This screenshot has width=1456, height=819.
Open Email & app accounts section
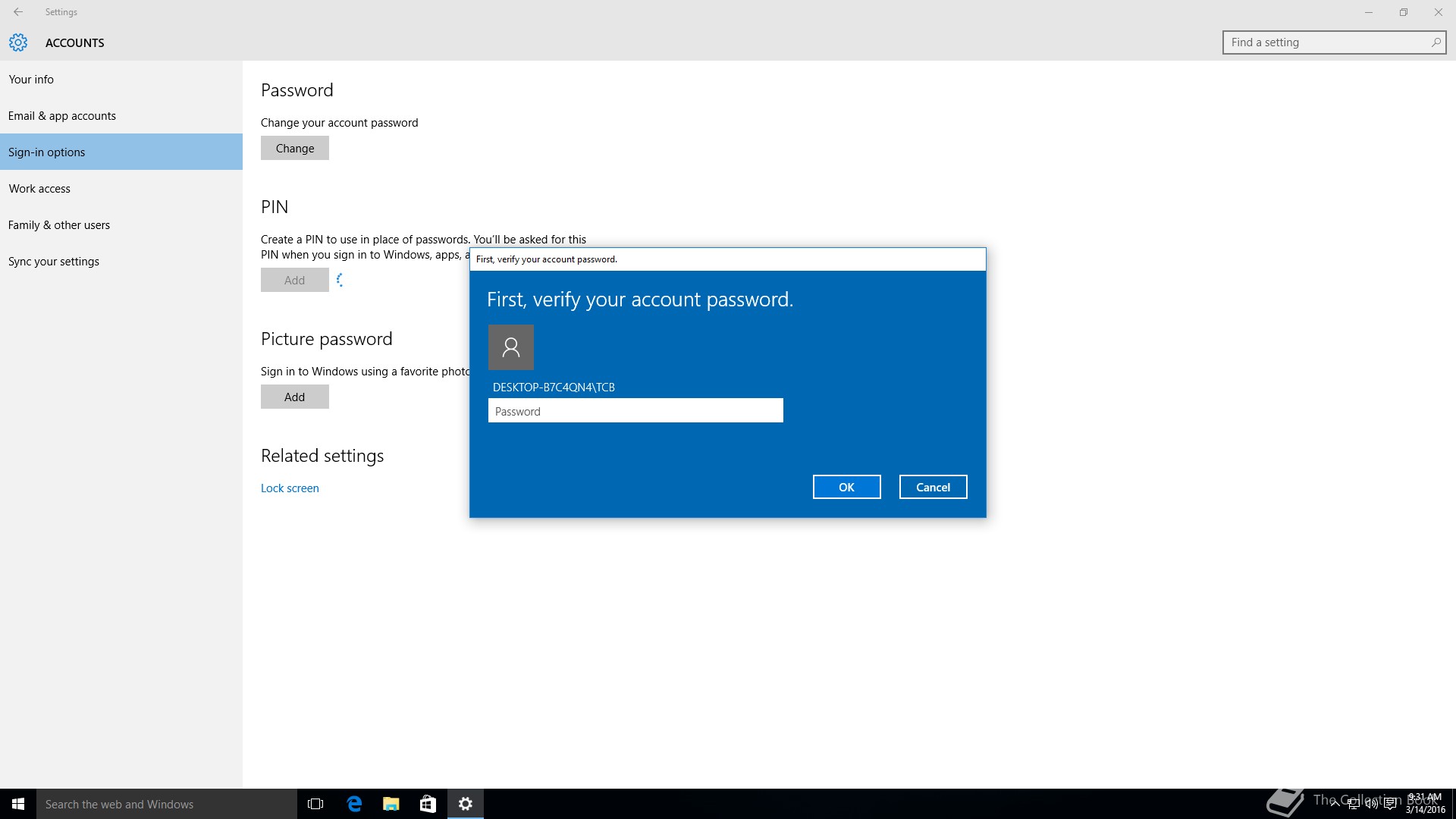[x=62, y=115]
